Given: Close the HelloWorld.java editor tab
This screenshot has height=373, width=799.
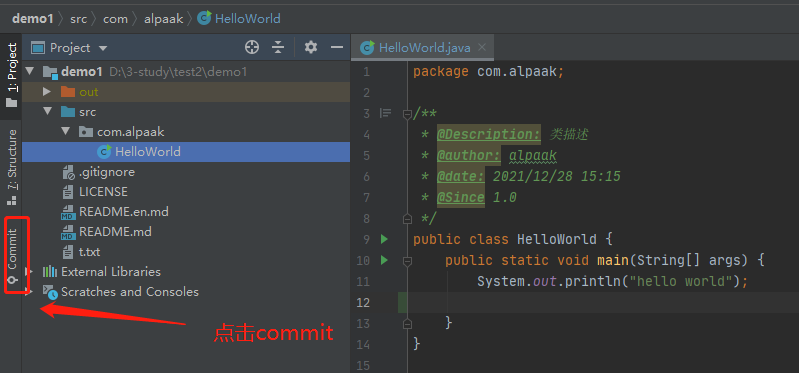Looking at the screenshot, I should tap(482, 47).
